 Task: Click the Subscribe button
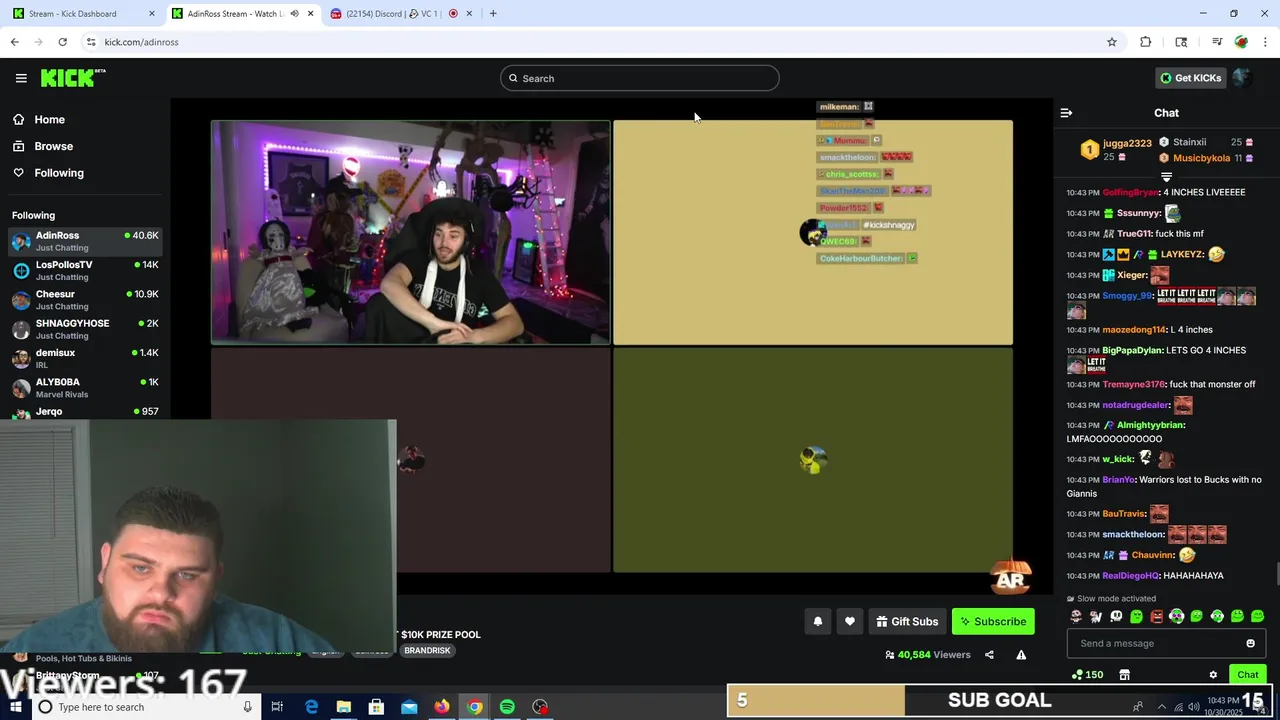[993, 621]
